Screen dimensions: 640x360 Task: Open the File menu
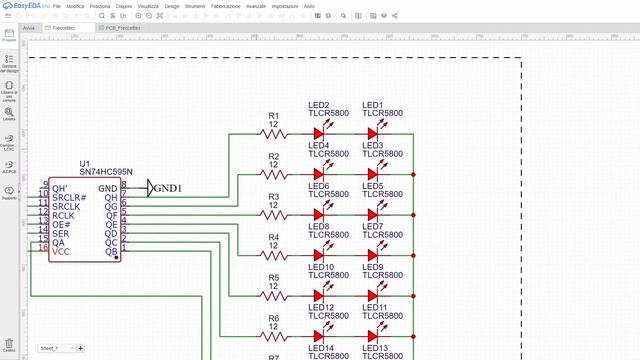coord(57,7)
